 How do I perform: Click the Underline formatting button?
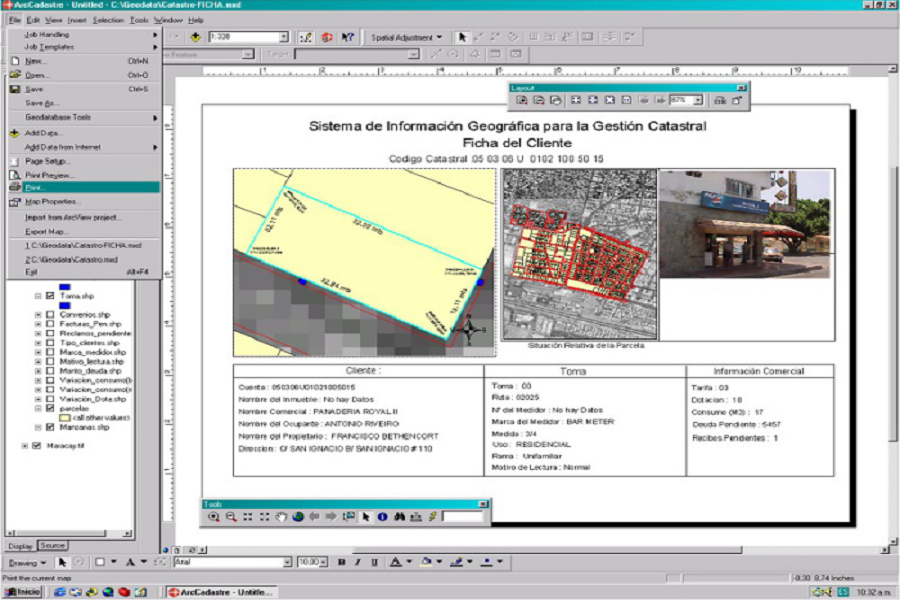click(x=374, y=562)
